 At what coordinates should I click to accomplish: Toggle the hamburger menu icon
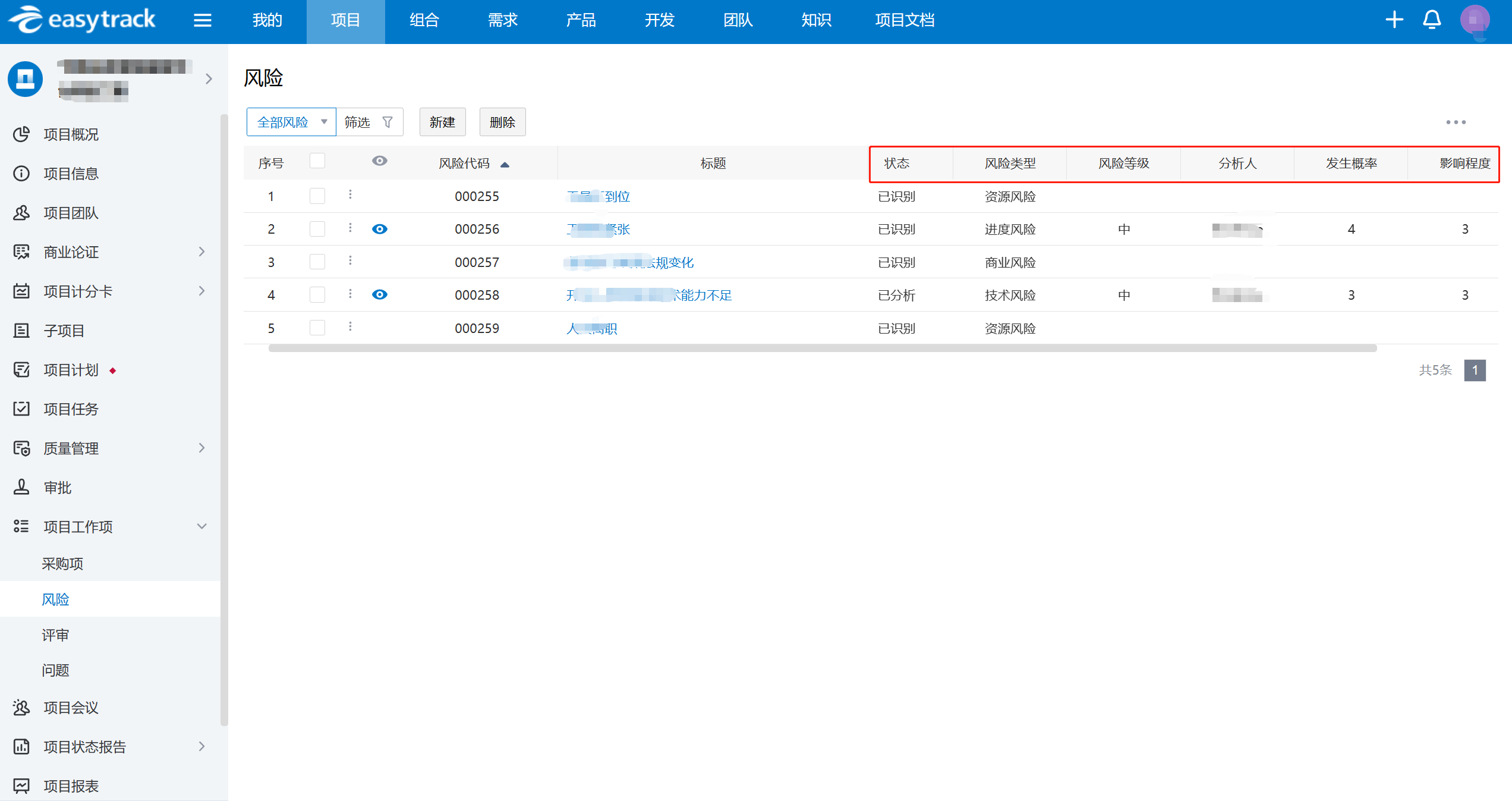click(x=203, y=20)
